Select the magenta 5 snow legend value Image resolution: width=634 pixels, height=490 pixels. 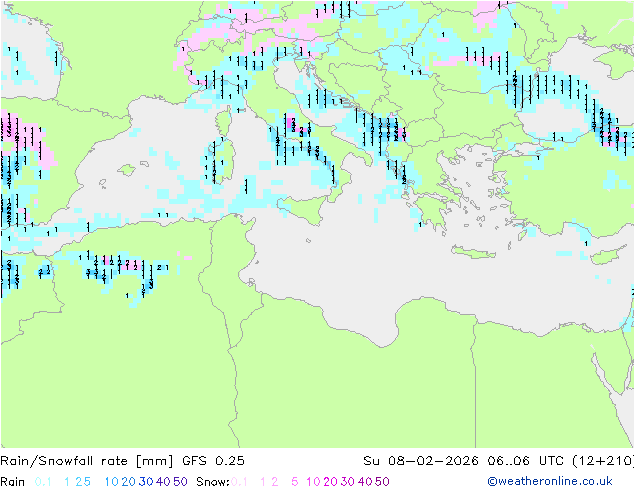pos(295,482)
